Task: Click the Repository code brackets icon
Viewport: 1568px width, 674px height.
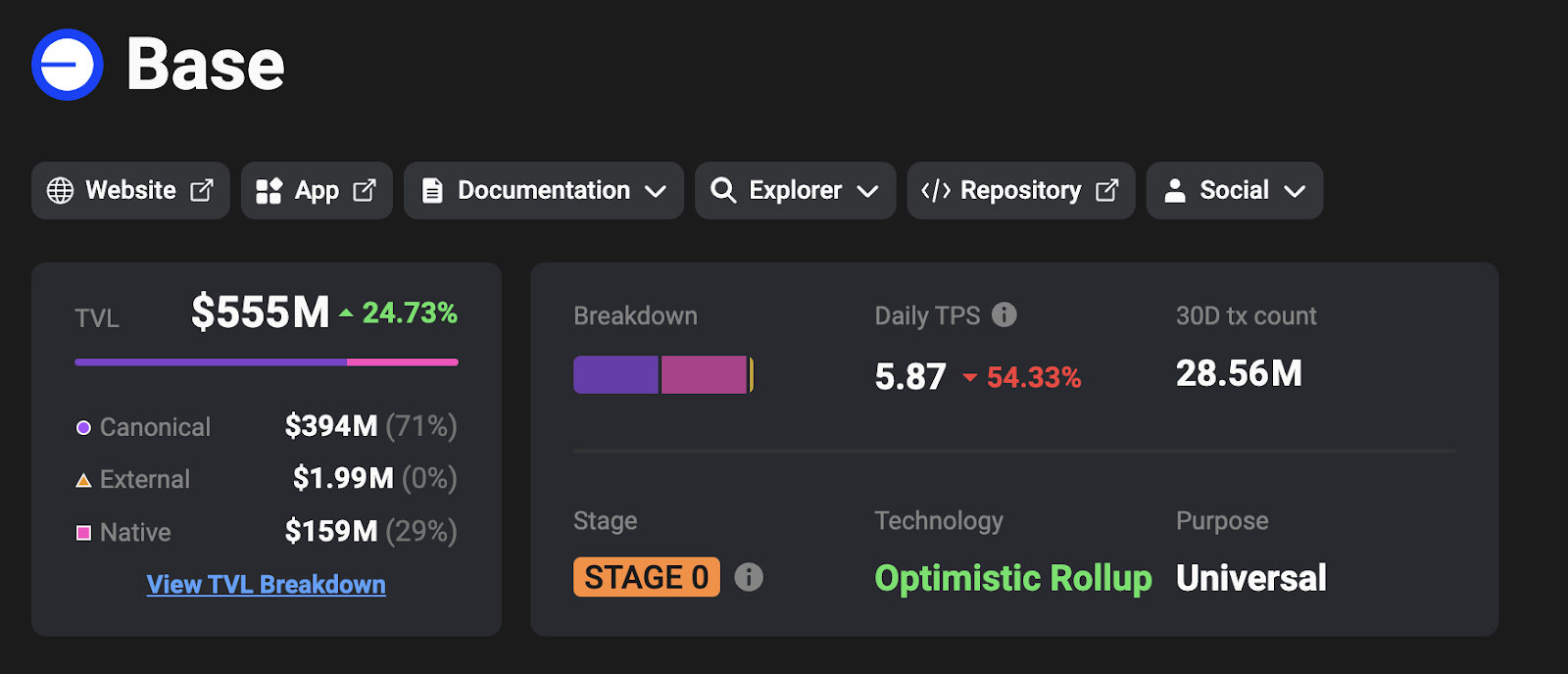Action: [x=936, y=191]
